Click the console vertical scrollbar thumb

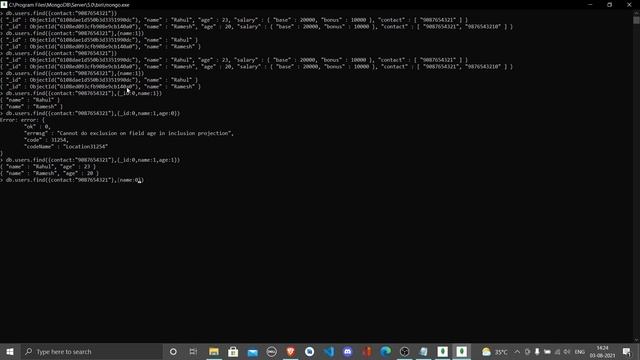pos(636,19)
